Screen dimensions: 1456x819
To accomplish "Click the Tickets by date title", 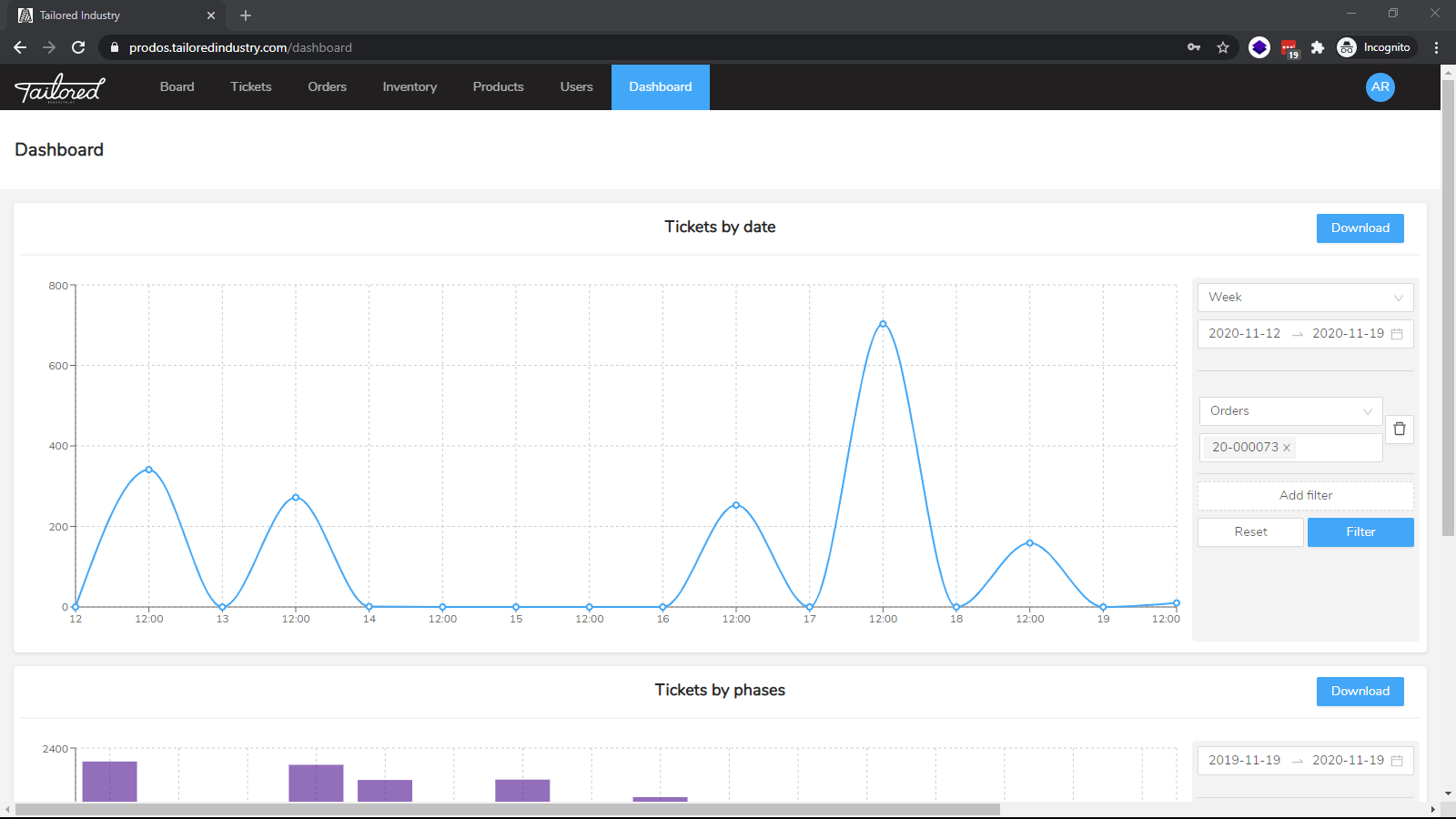I will pos(720,227).
